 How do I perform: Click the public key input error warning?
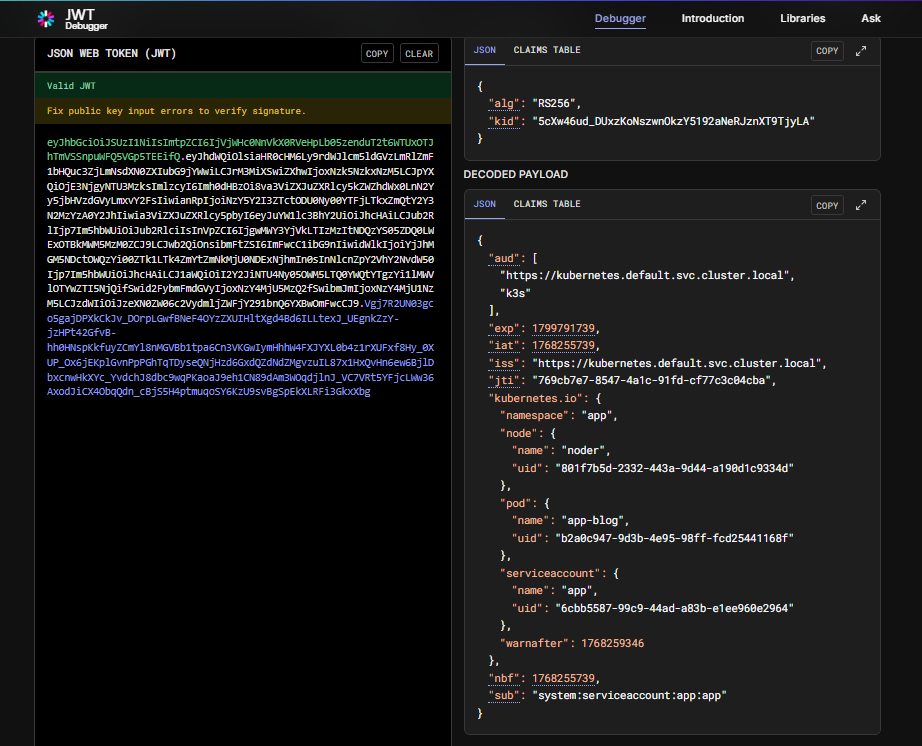(x=176, y=111)
